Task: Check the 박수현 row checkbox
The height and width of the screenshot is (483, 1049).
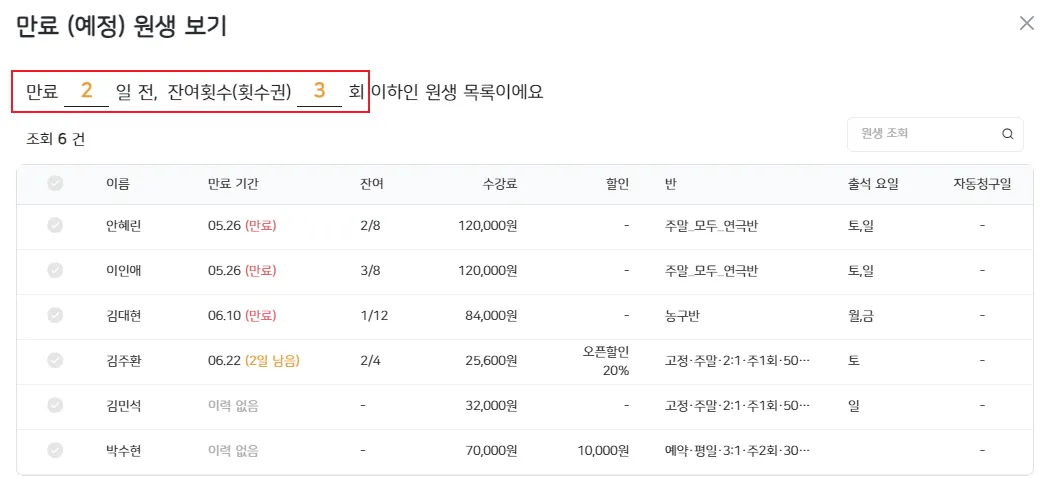Action: [x=55, y=450]
